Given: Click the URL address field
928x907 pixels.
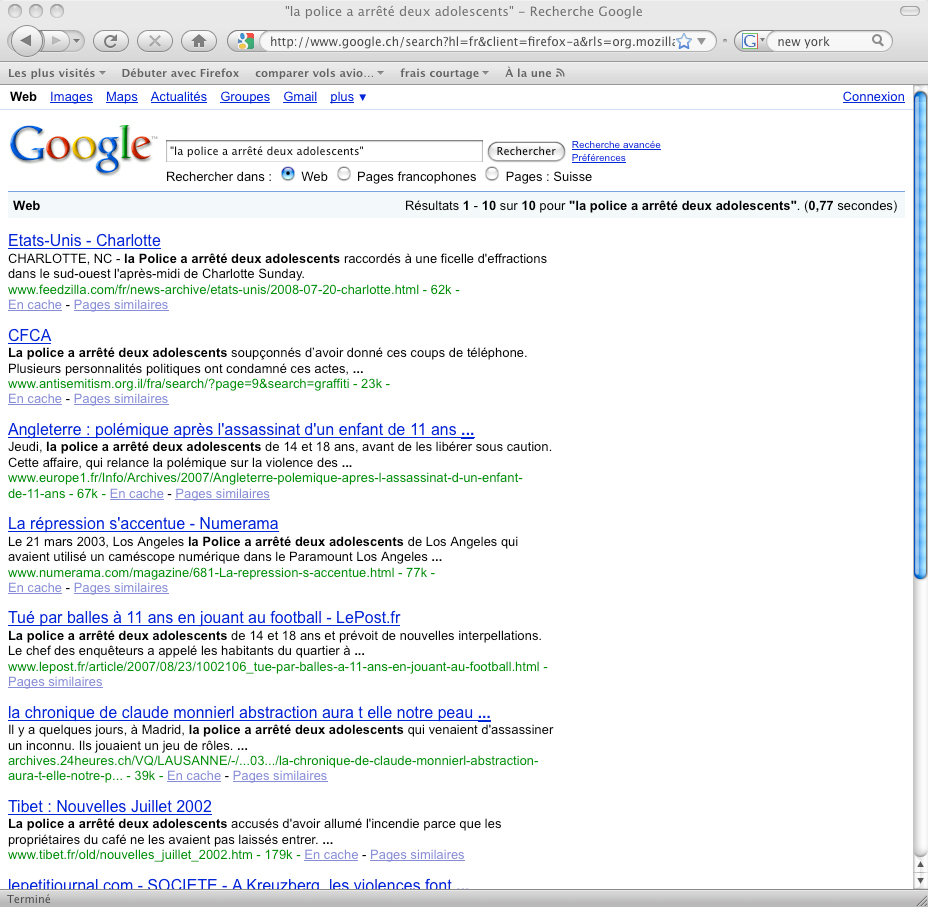Looking at the screenshot, I should click(471, 41).
